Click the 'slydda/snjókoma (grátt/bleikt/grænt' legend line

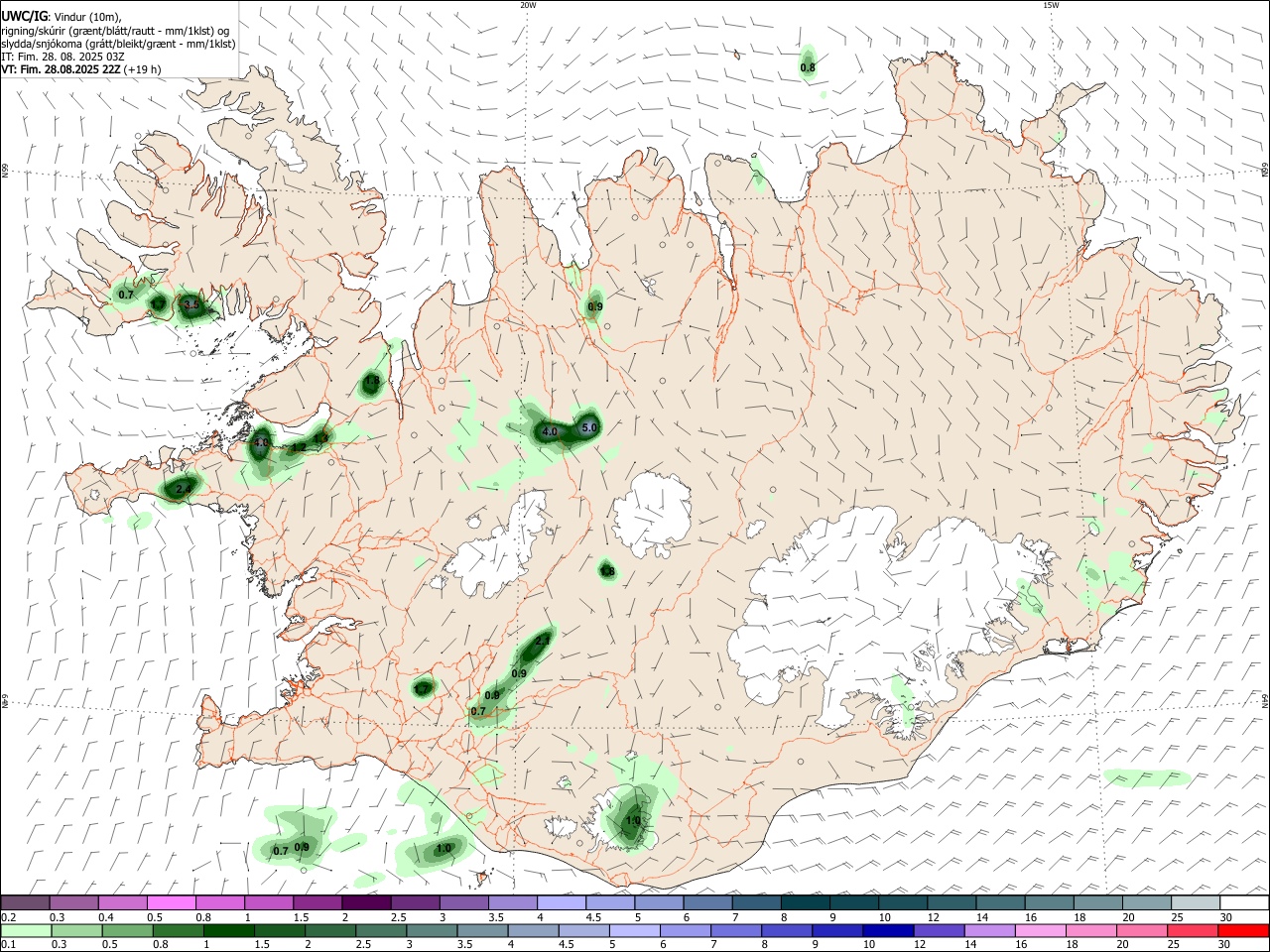(119, 44)
